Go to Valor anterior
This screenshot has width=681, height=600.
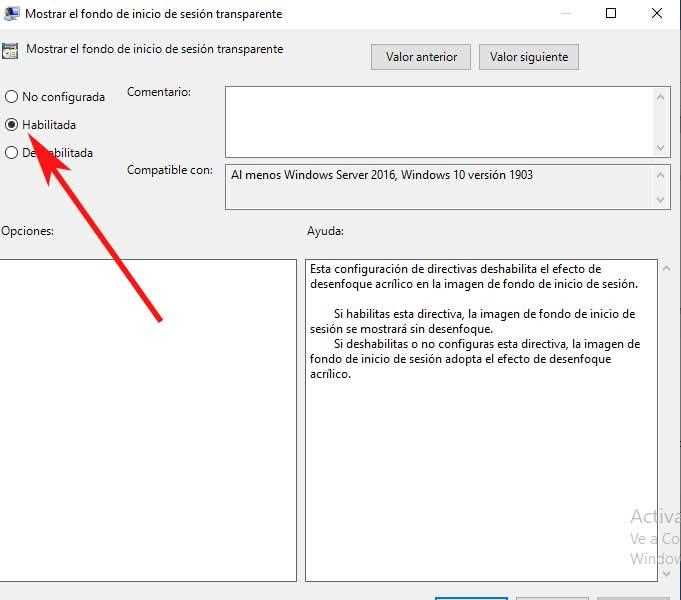click(421, 56)
